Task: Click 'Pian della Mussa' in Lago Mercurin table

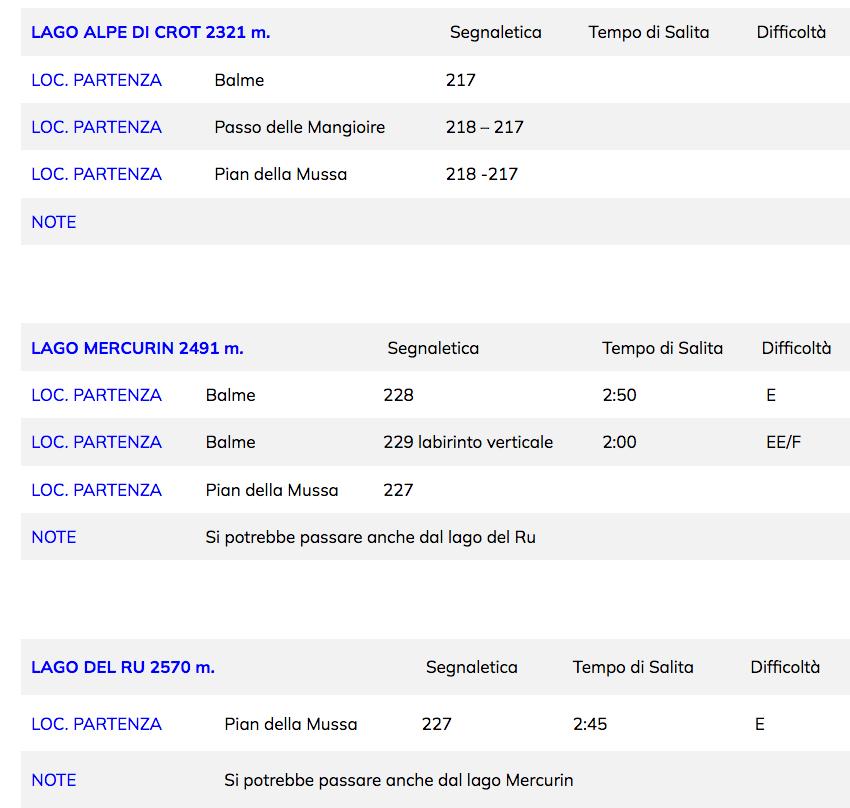Action: point(272,490)
